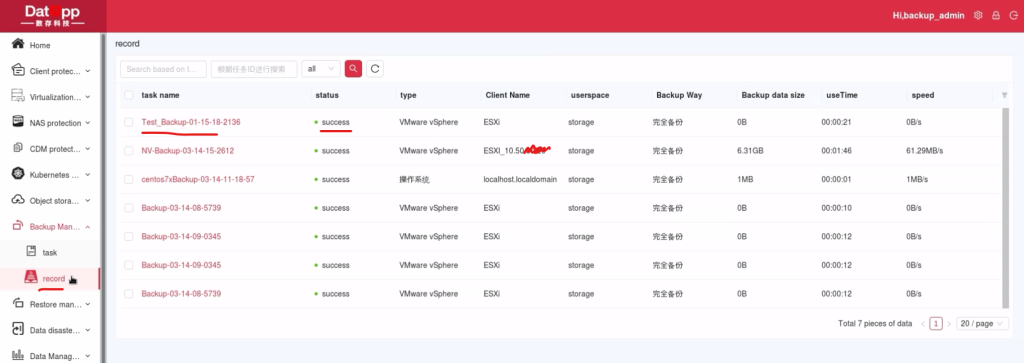Viewport: 1024px width, 363px height.
Task: Click the Data Management sidebar icon
Action: [x=18, y=356]
